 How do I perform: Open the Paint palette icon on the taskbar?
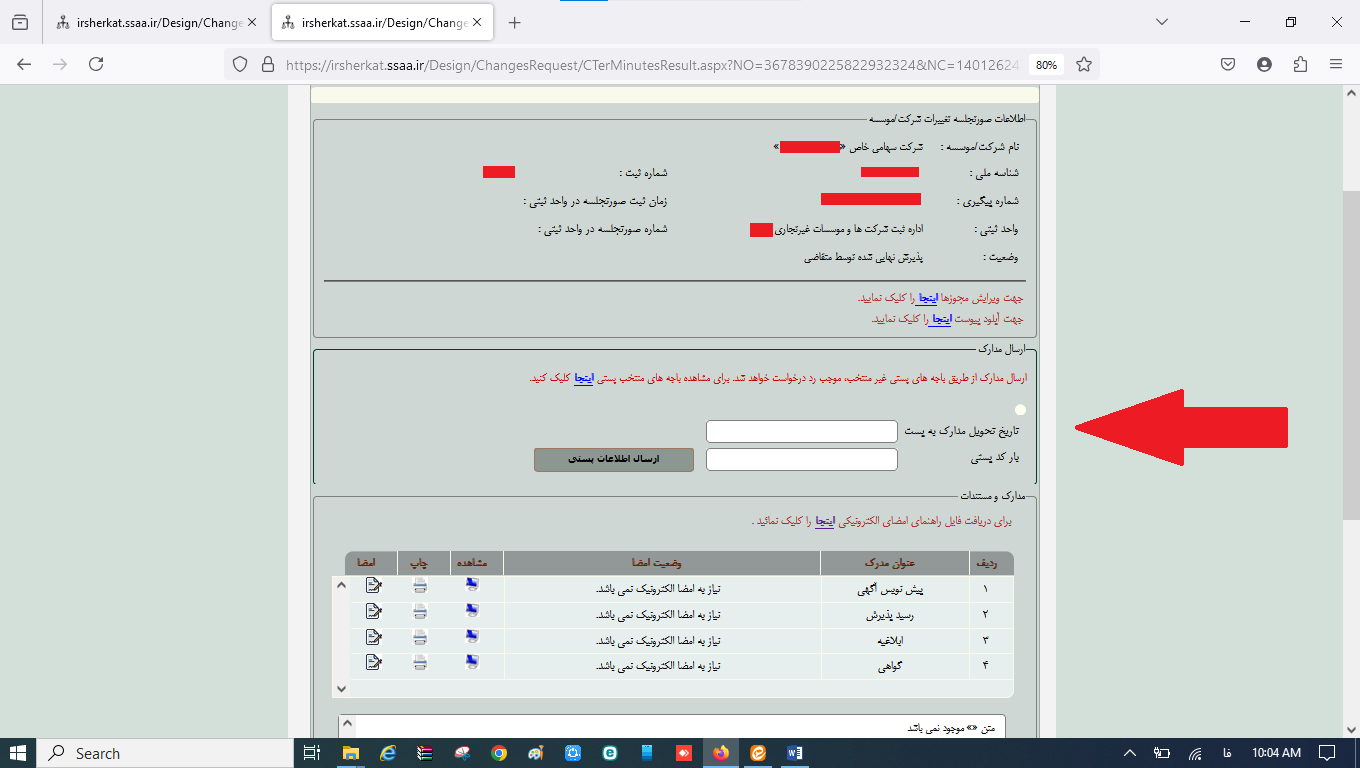(536, 753)
